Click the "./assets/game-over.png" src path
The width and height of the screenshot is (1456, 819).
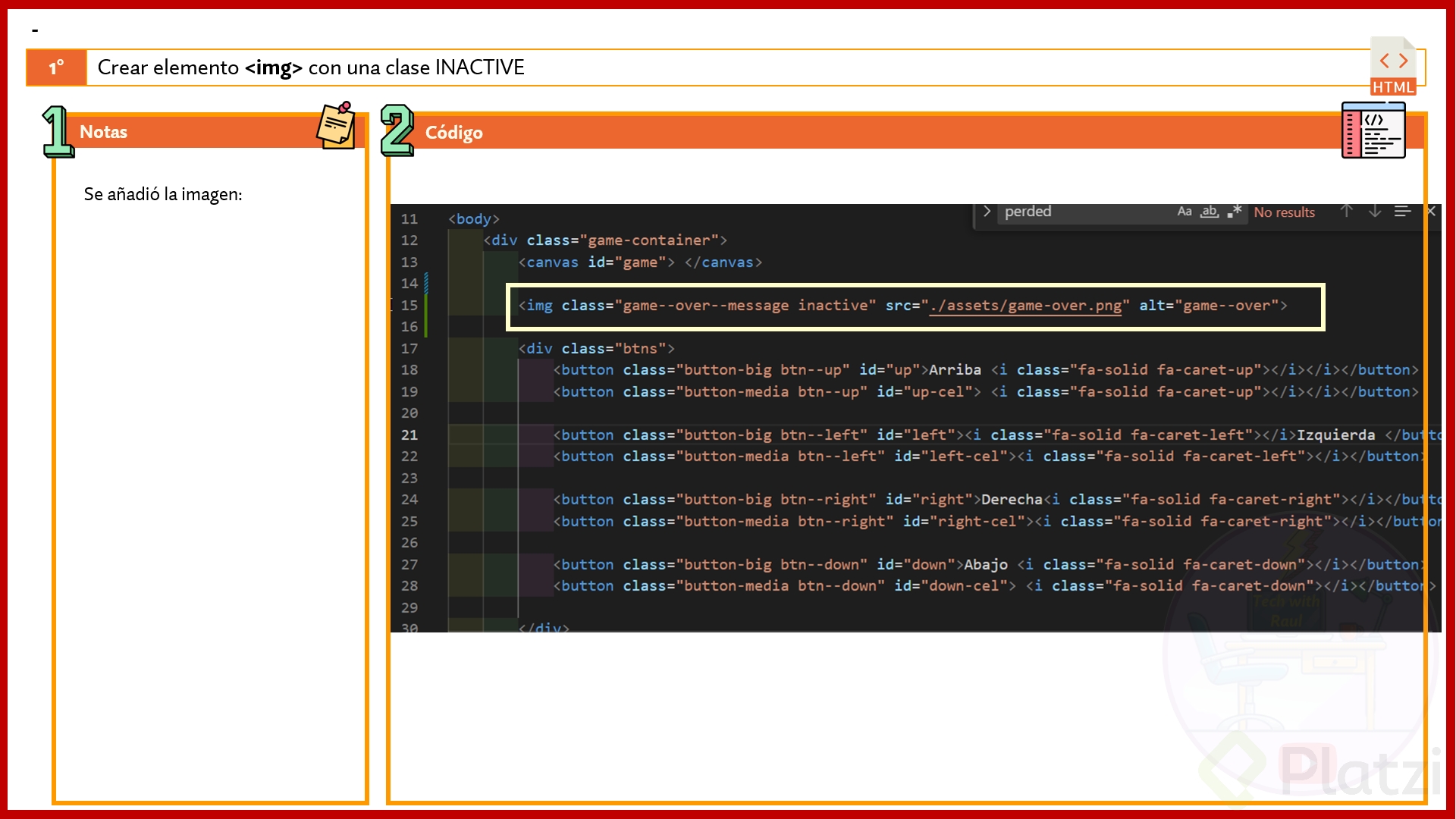[1025, 306]
